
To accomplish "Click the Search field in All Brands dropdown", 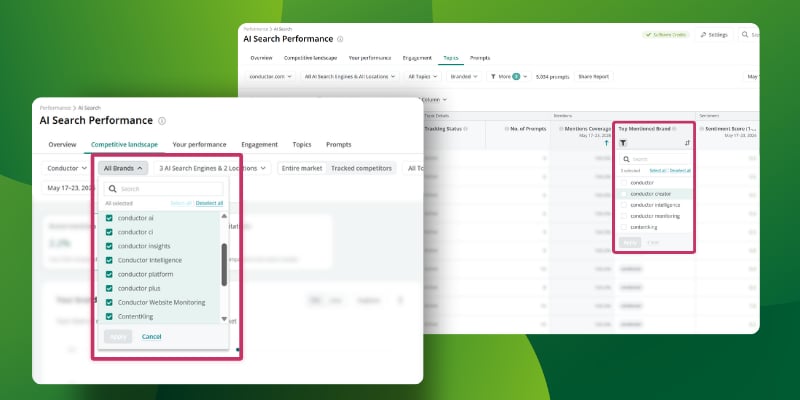I will 163,189.
